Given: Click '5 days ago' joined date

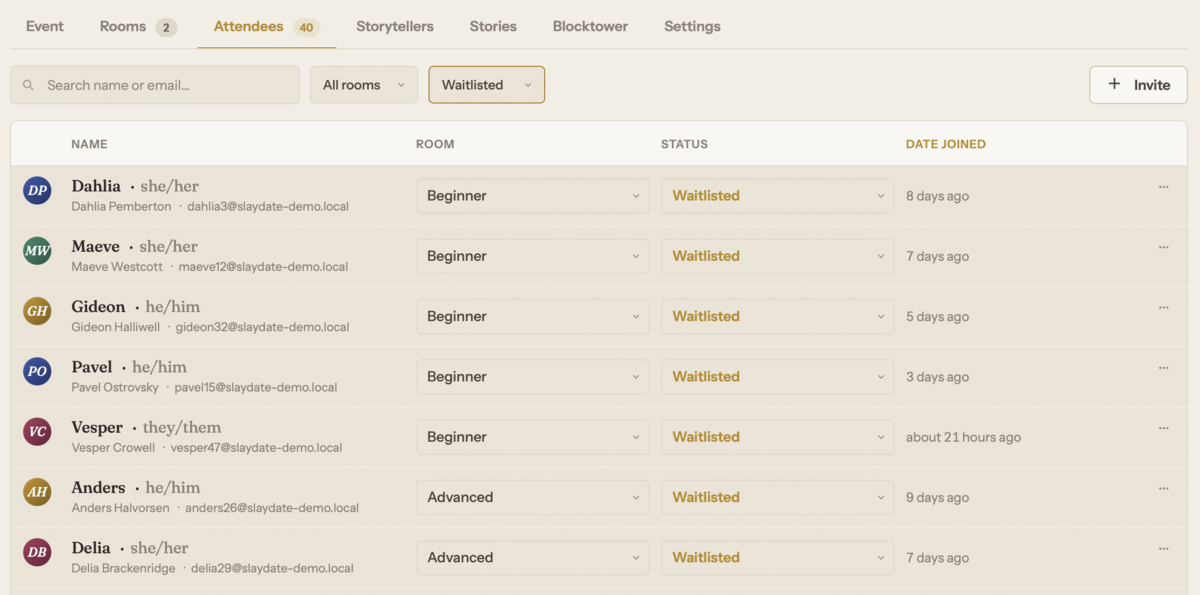Looking at the screenshot, I should pyautogui.click(x=937, y=316).
